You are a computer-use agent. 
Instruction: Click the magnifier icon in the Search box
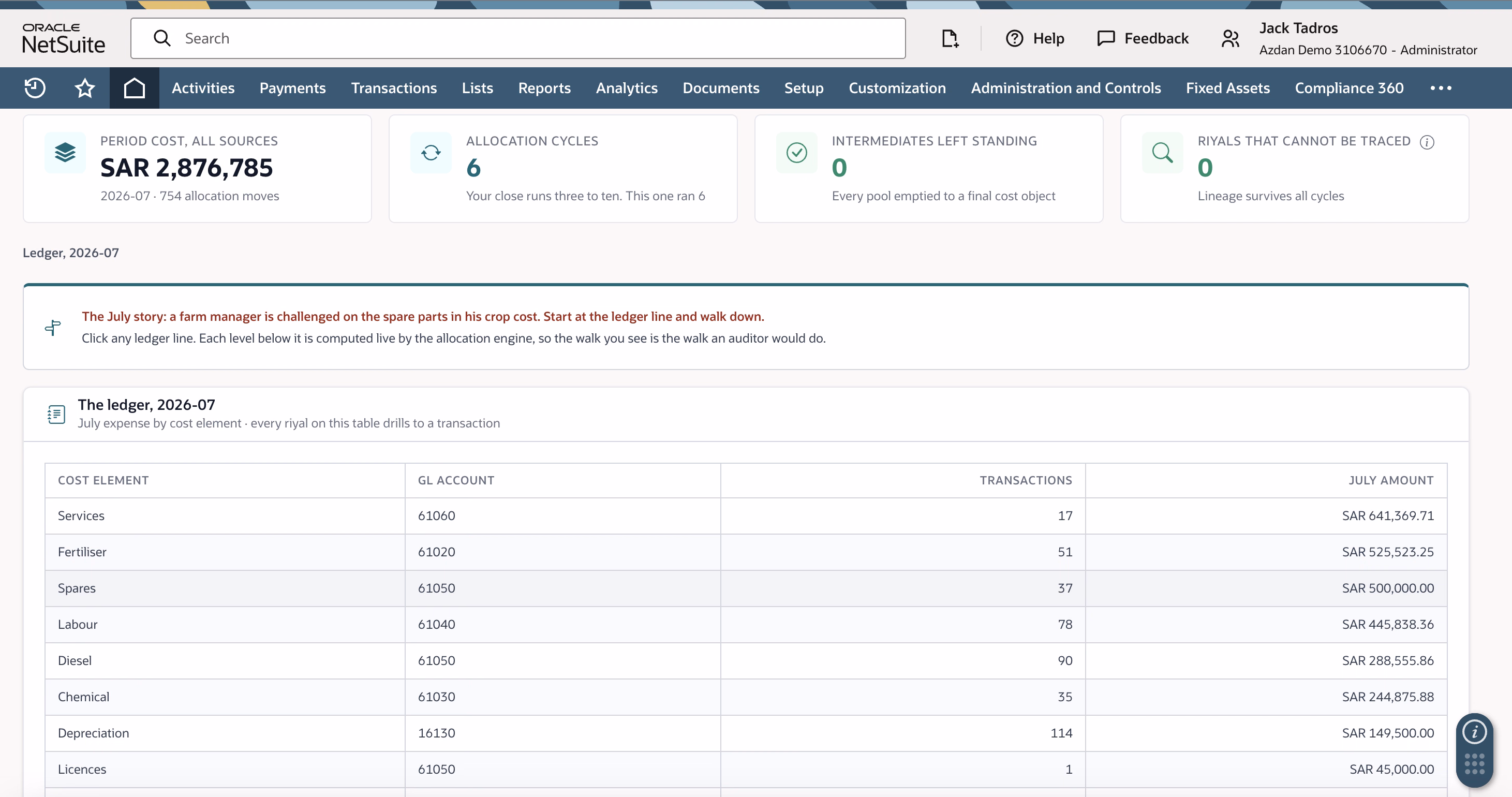[x=162, y=39]
